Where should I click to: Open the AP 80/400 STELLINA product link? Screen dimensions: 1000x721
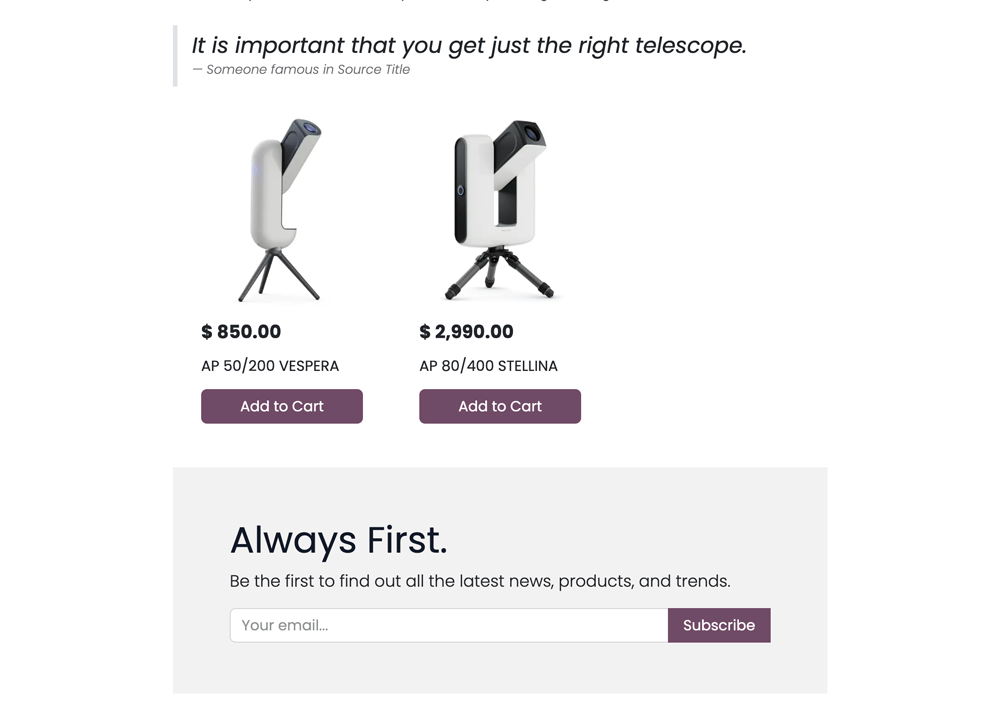point(488,366)
